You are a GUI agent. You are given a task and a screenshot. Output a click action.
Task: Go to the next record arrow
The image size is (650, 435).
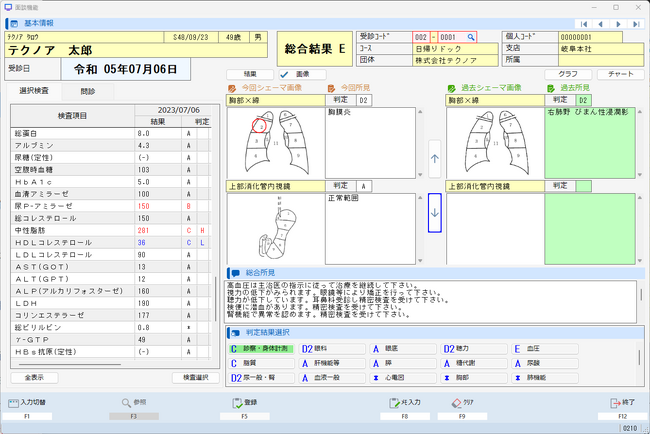click(x=618, y=24)
